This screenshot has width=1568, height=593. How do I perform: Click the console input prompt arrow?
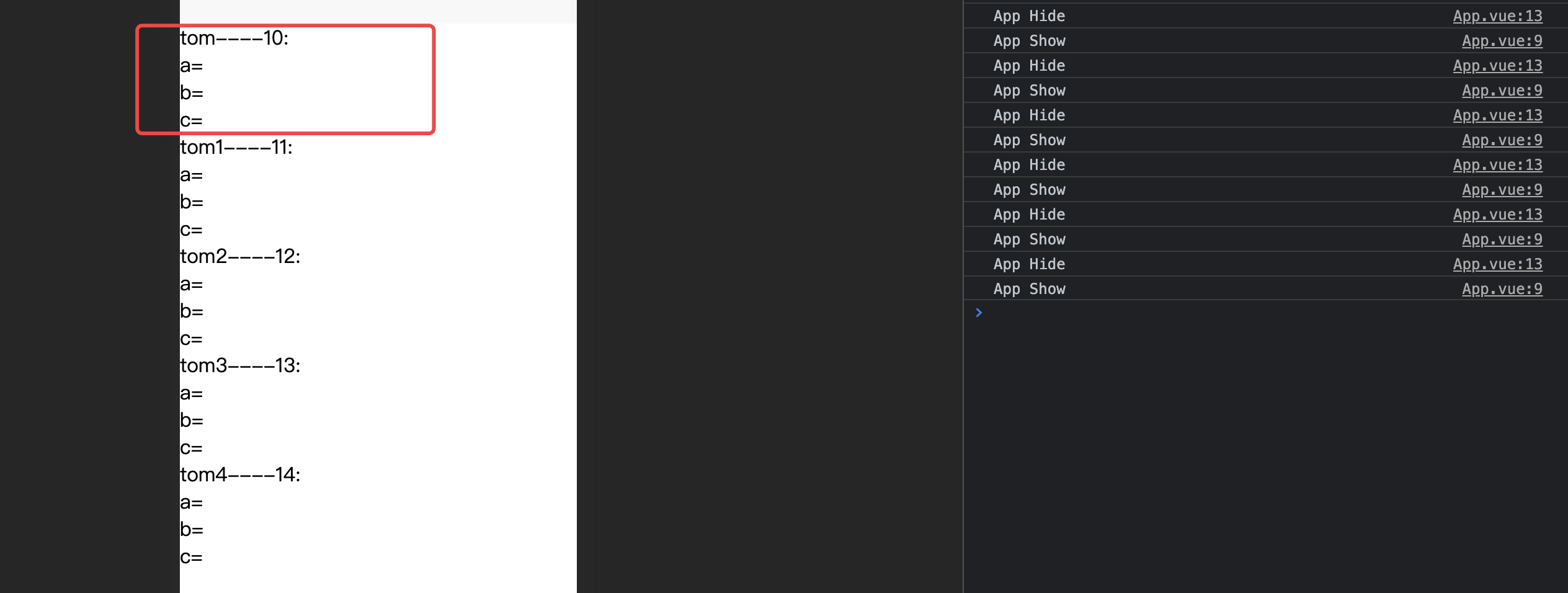979,313
